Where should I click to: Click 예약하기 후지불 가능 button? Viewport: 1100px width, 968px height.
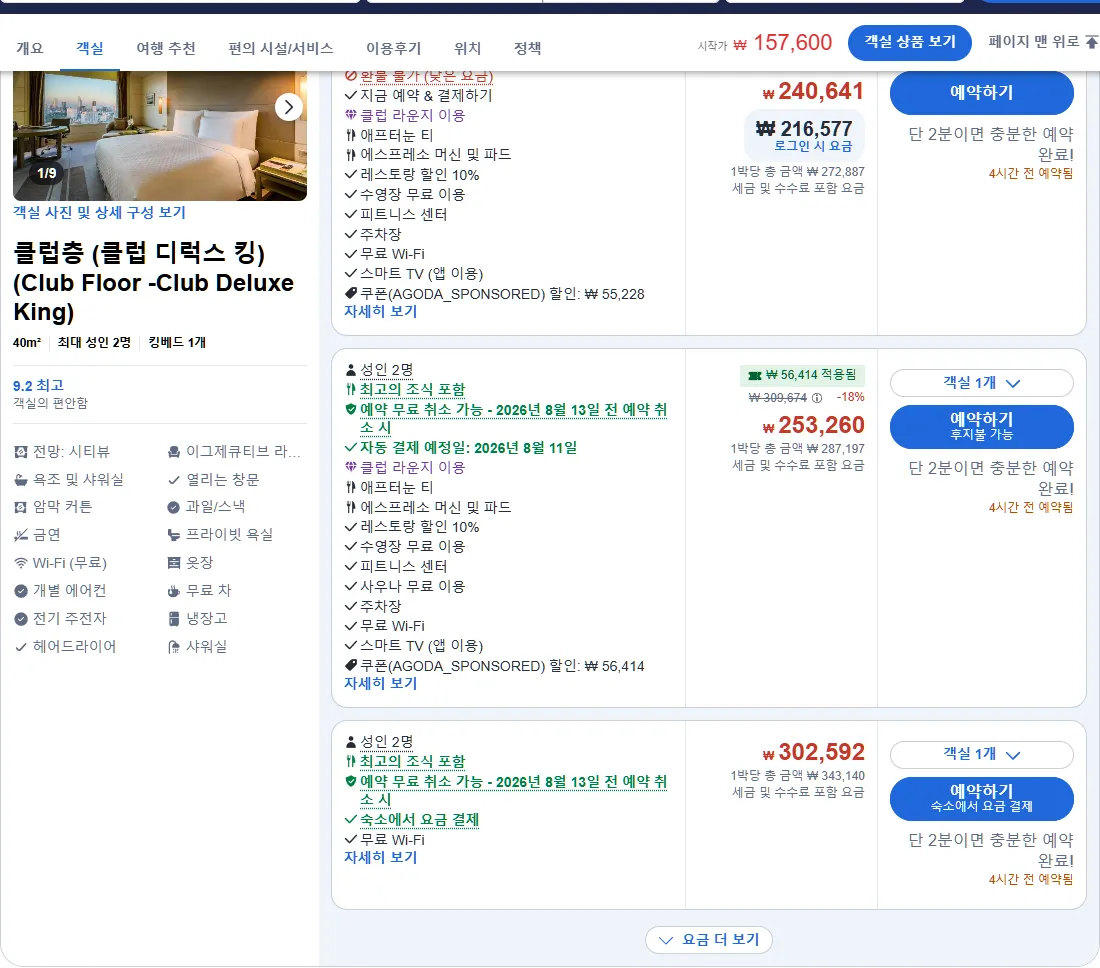coord(981,426)
